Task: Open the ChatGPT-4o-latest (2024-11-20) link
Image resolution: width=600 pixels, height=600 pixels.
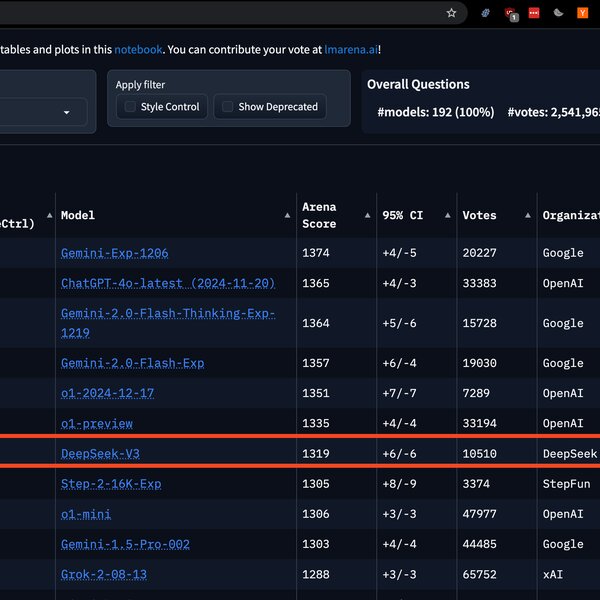Action: click(x=168, y=283)
